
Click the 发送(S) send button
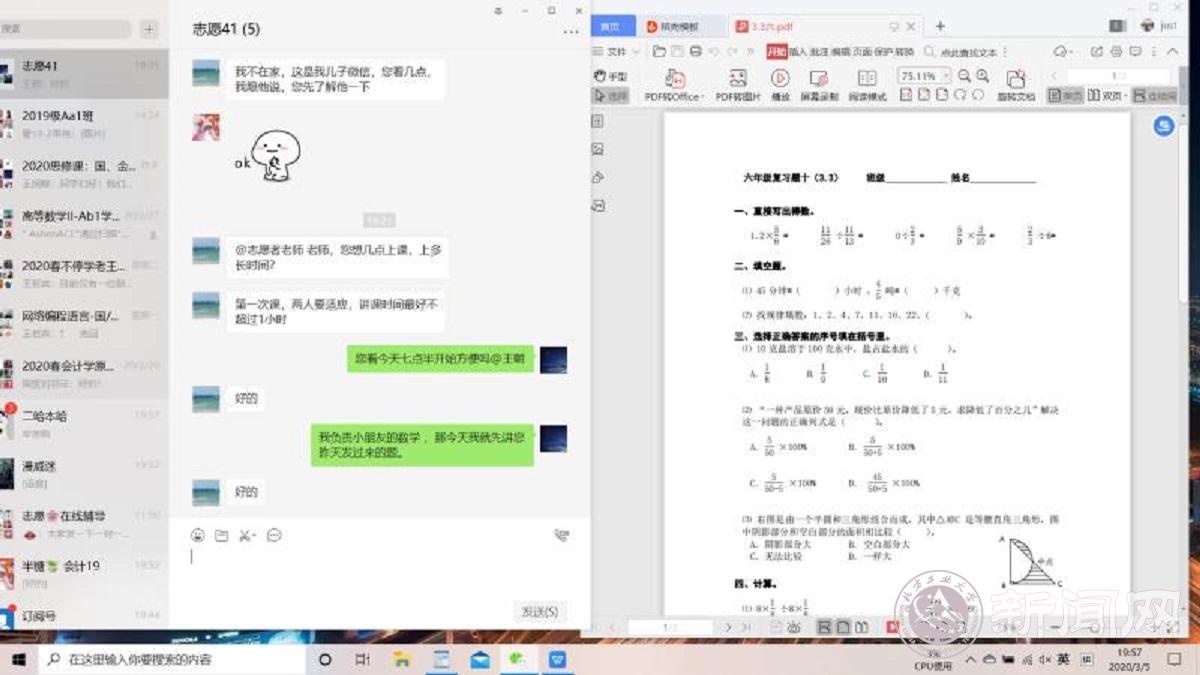[540, 611]
